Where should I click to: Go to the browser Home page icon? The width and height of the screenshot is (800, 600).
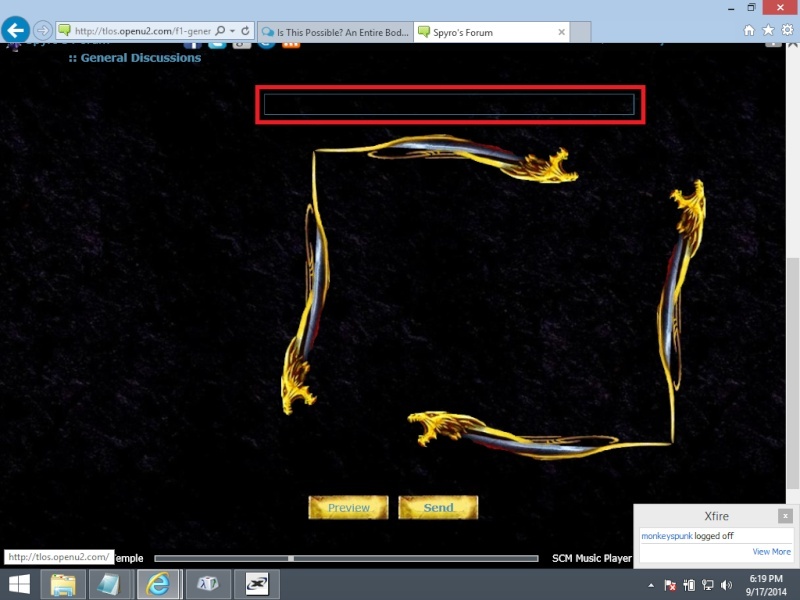coord(748,31)
